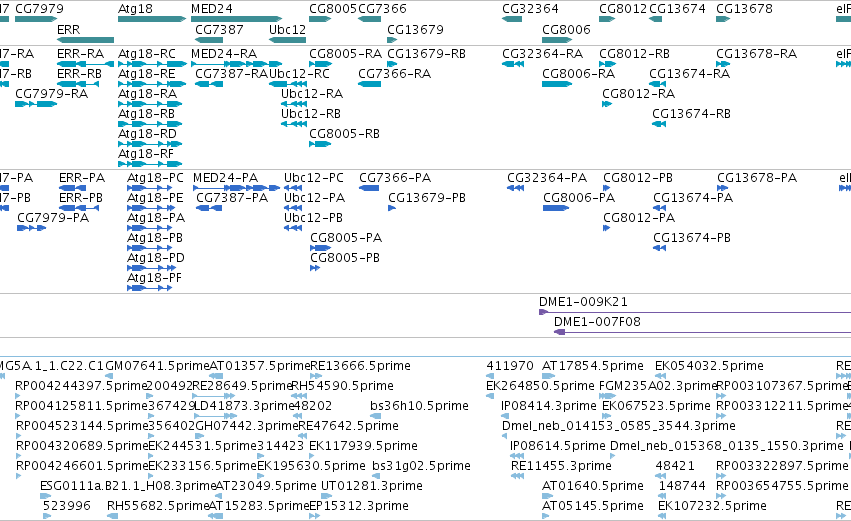The image size is (851, 521).
Task: Open the CG13679 gene label
Action: pos(415,29)
